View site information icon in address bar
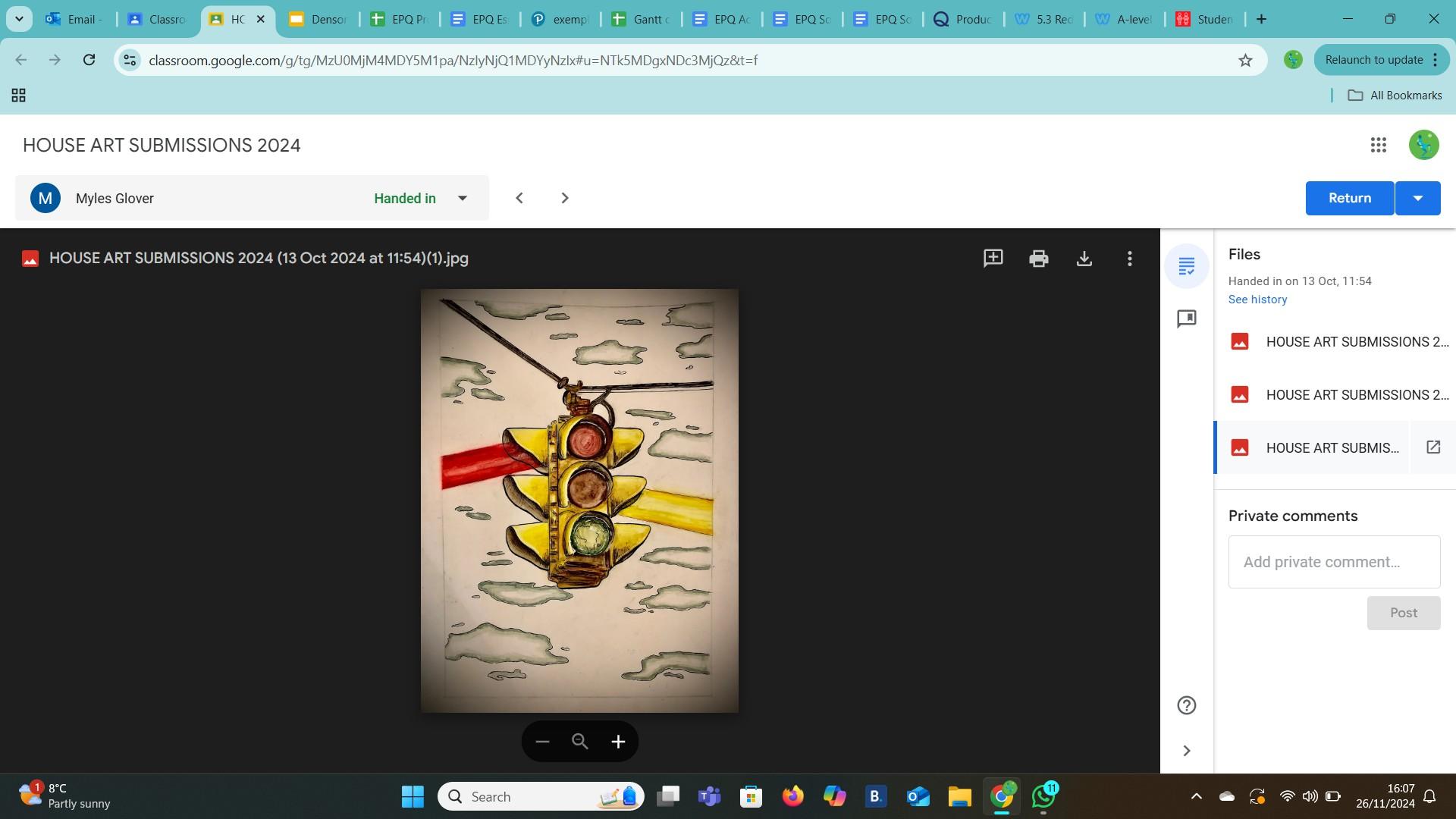The image size is (1456, 819). click(x=130, y=60)
